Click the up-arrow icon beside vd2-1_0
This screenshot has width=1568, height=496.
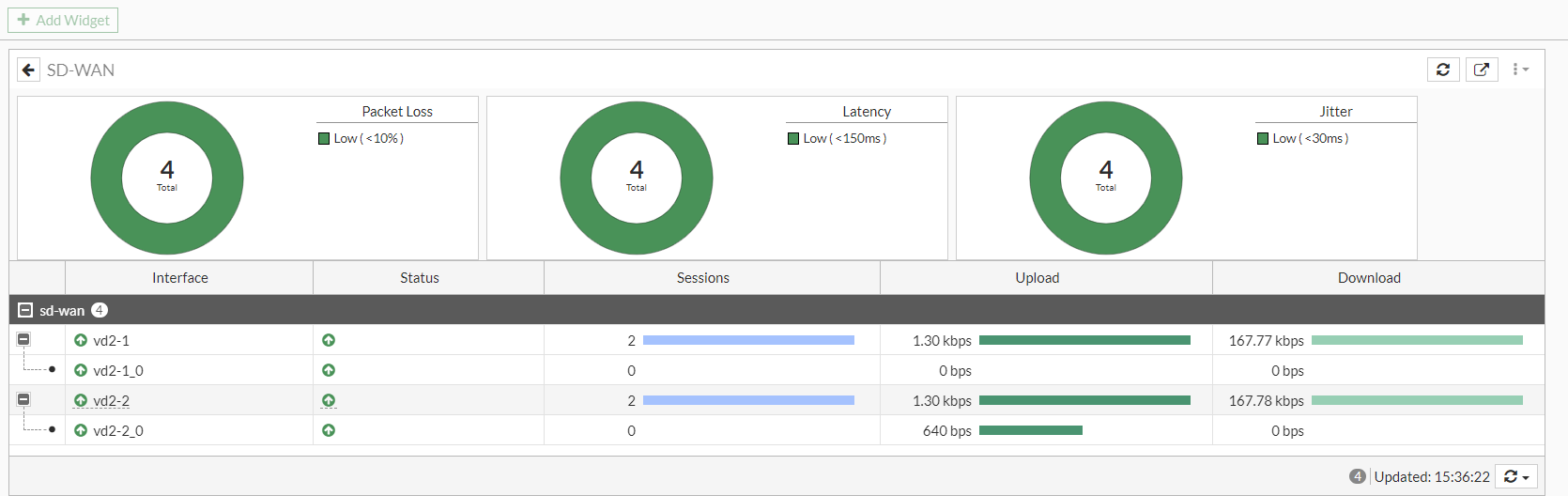[x=81, y=370]
